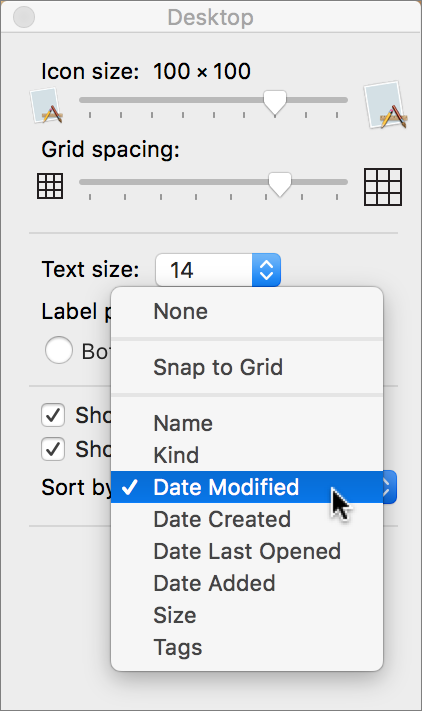Screen dimensions: 422x711
Task: Click the small icon size preview image
Action: point(46,106)
